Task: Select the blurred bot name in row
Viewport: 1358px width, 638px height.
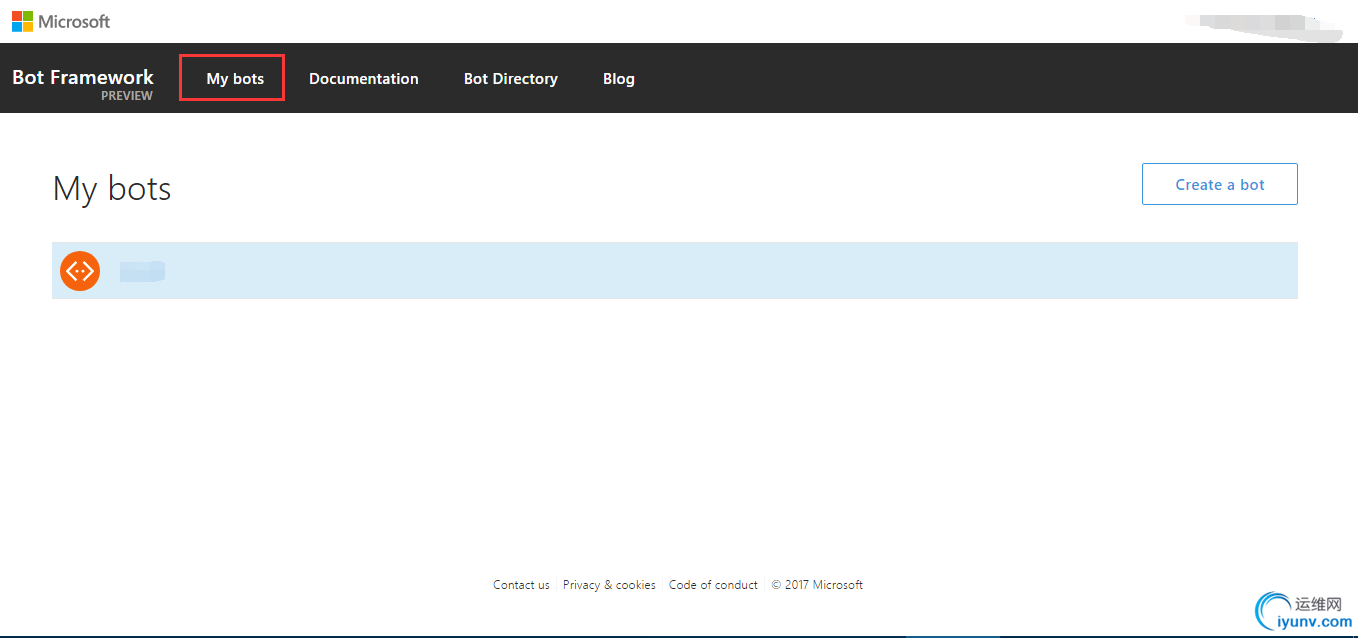Action: [x=142, y=271]
